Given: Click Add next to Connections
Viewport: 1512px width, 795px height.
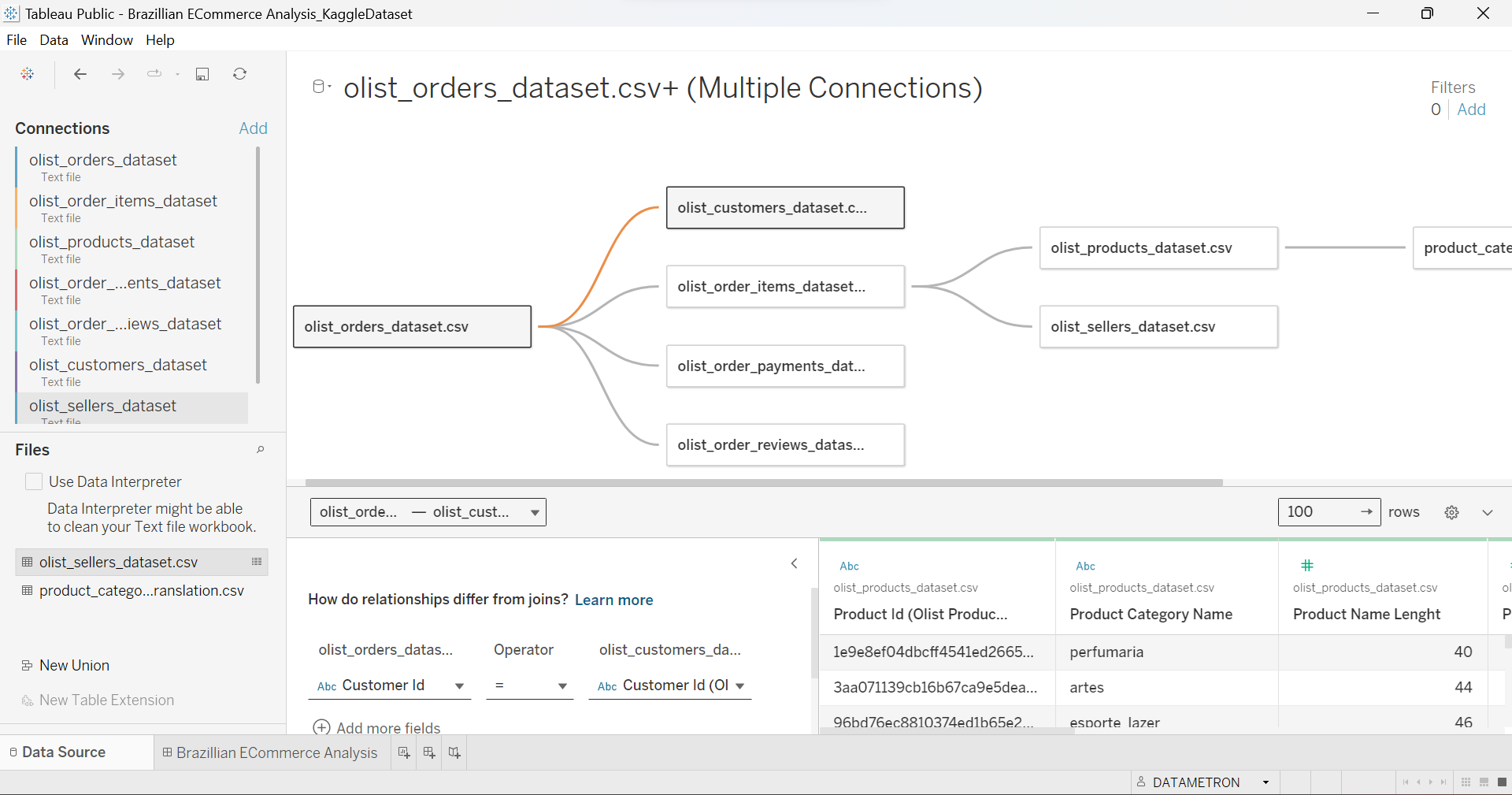Looking at the screenshot, I should pos(254,128).
